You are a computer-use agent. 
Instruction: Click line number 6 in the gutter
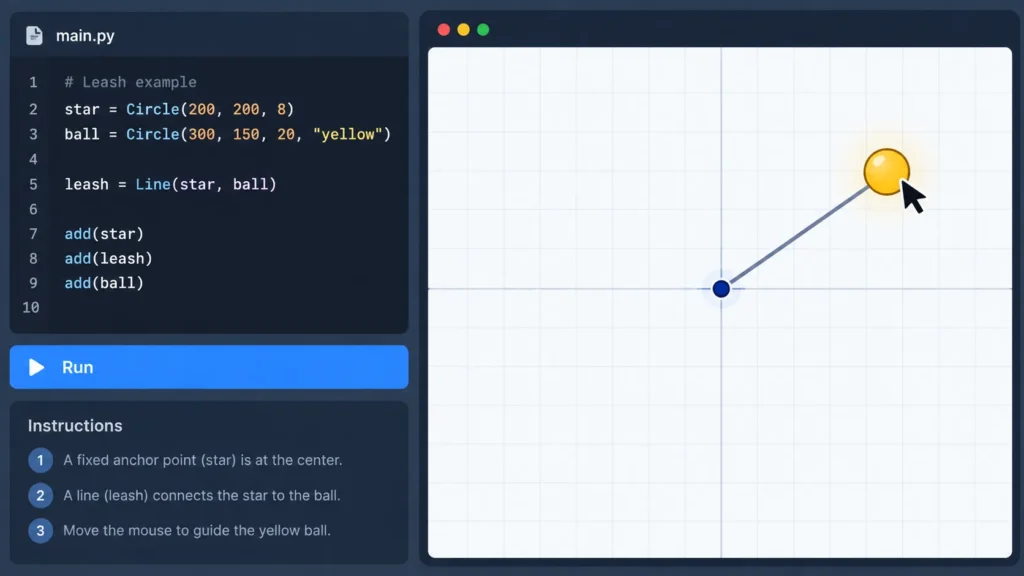(33, 209)
